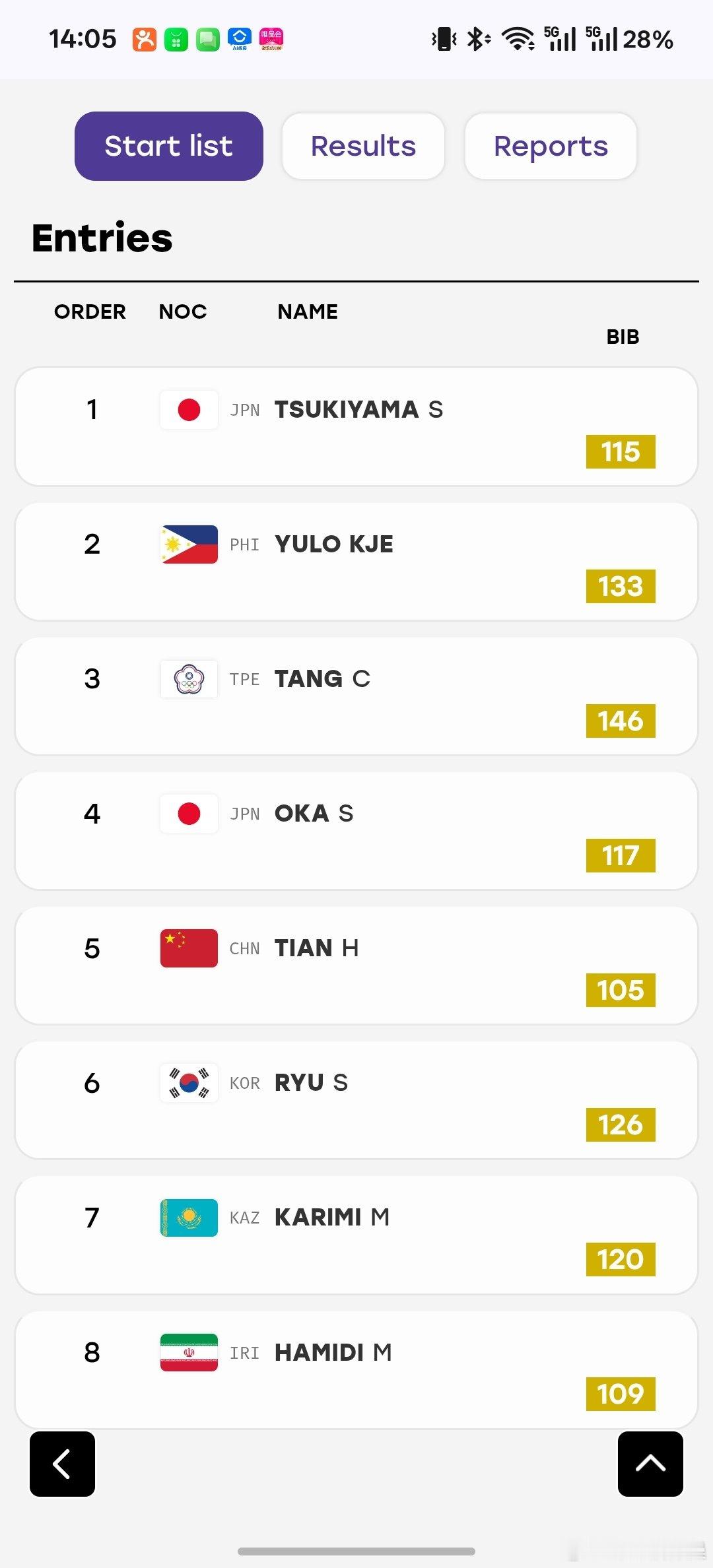Tap the Wi-Fi status bar icon
This screenshot has width=713, height=1568.
(518, 39)
